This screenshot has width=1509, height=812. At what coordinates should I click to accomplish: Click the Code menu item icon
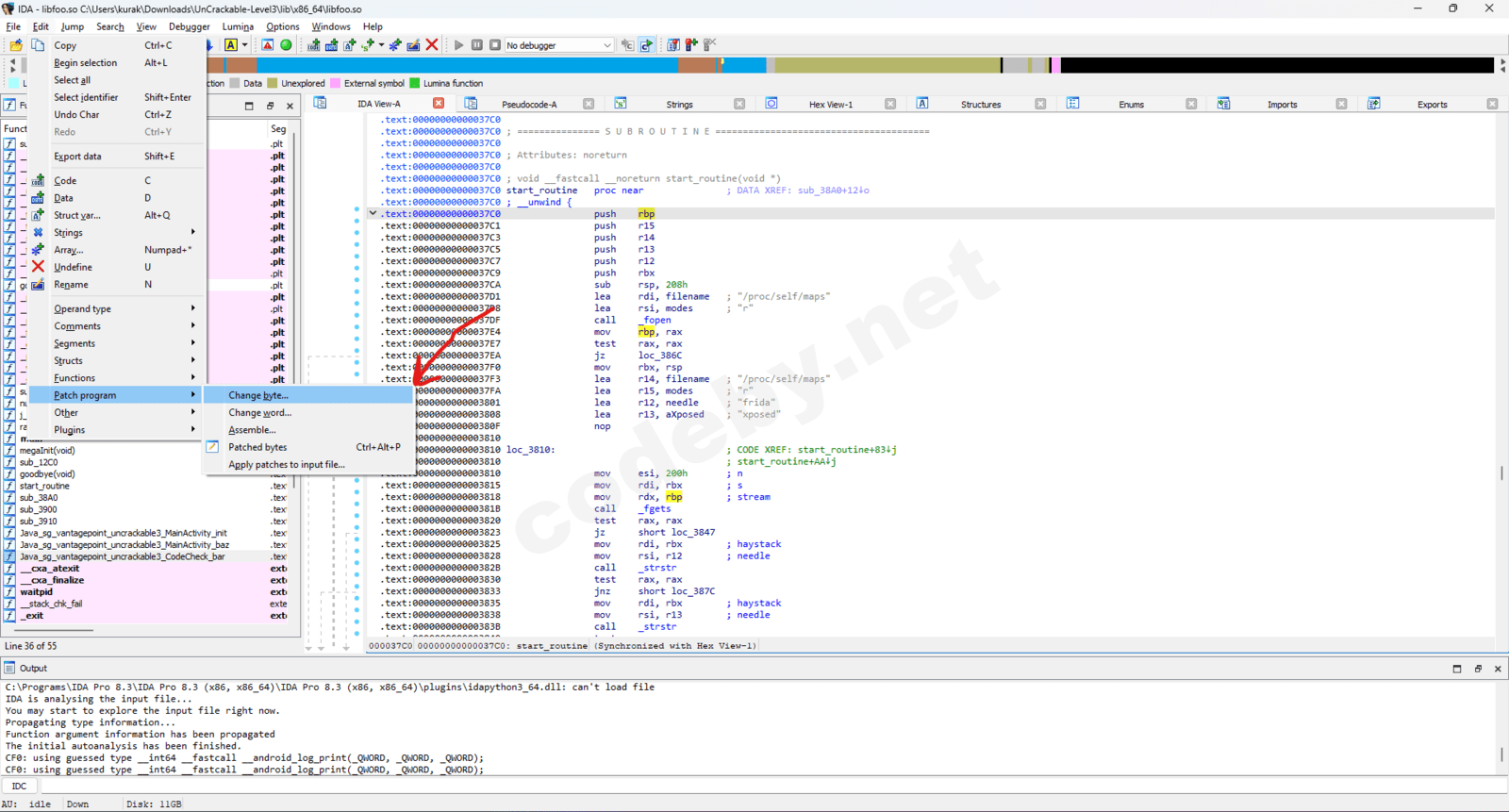[x=39, y=180]
